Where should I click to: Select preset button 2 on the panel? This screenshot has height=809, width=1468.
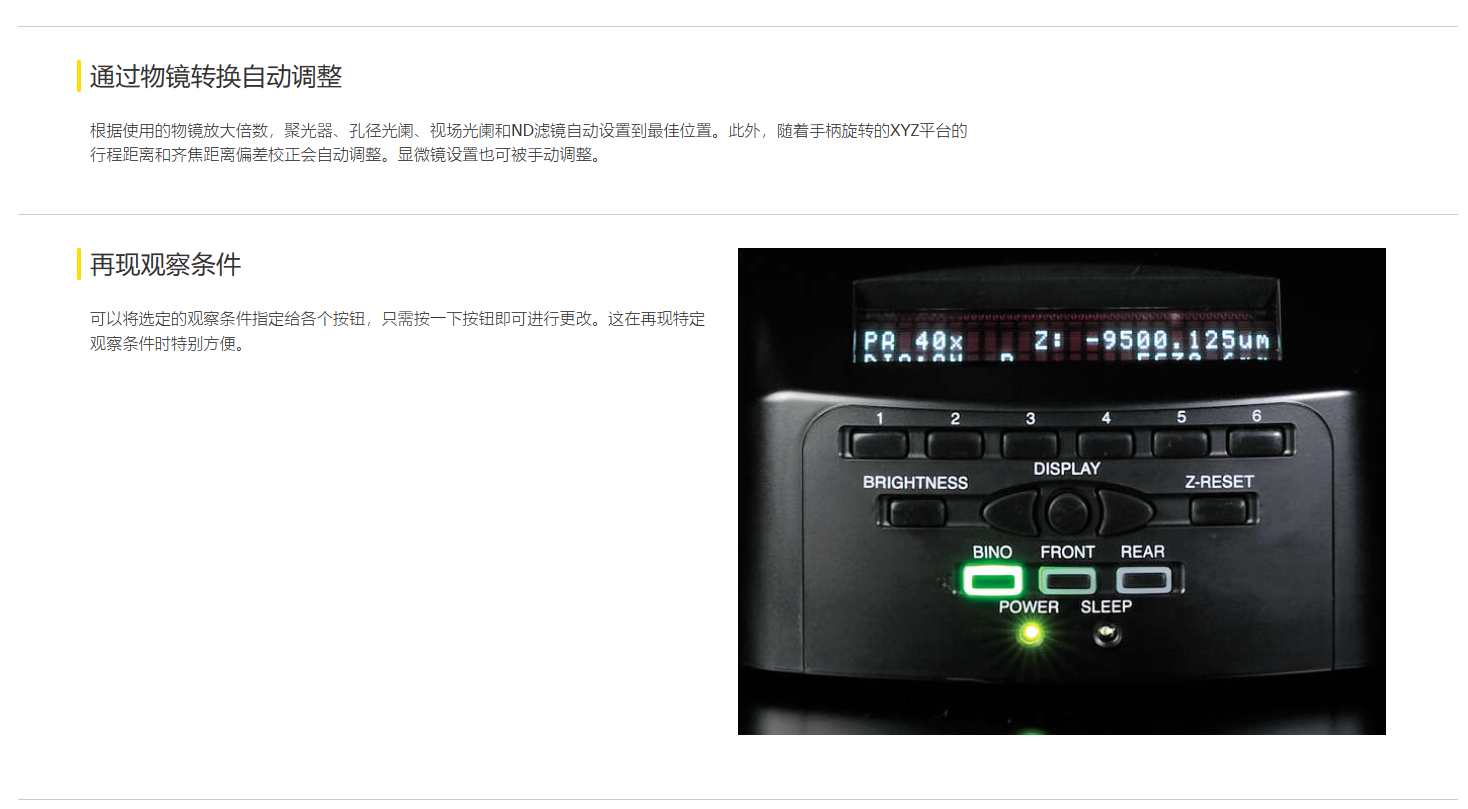pos(955,443)
